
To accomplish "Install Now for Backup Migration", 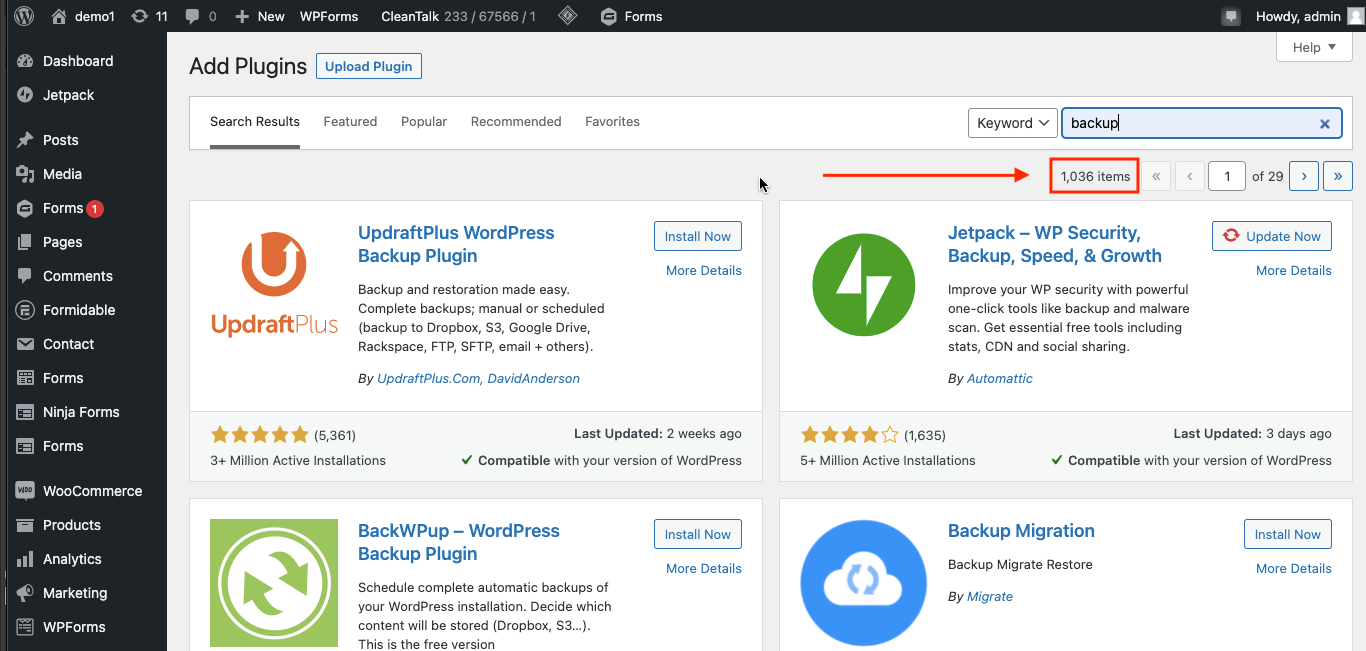I will [x=1288, y=535].
